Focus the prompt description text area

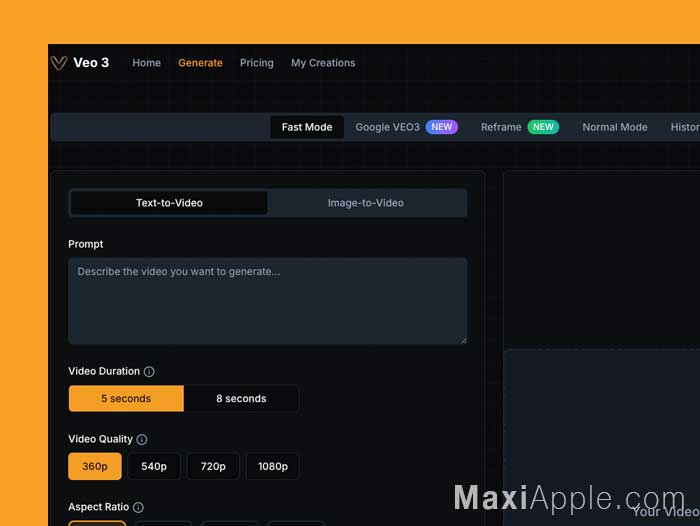coord(268,301)
